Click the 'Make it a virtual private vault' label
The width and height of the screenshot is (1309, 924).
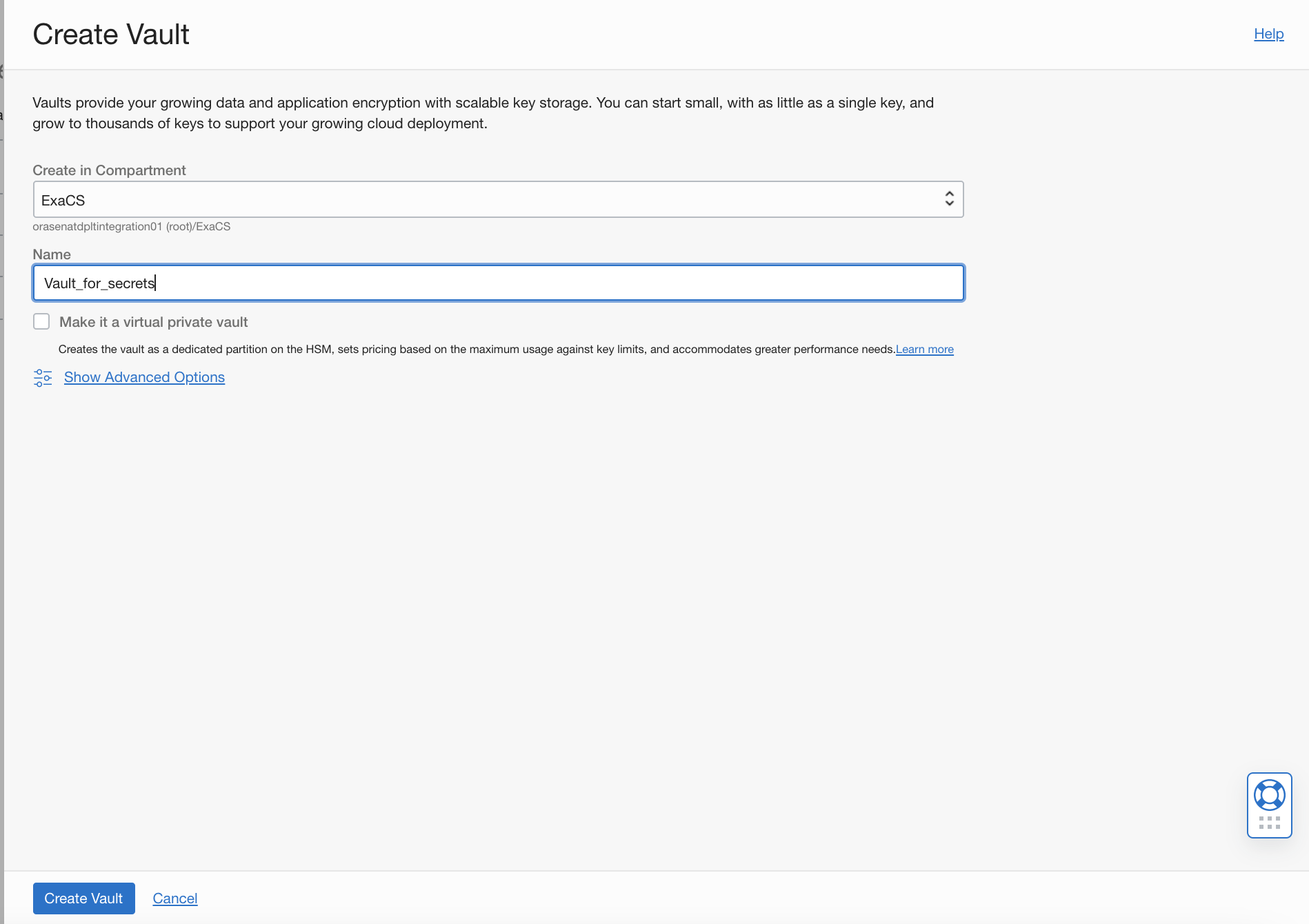[153, 322]
